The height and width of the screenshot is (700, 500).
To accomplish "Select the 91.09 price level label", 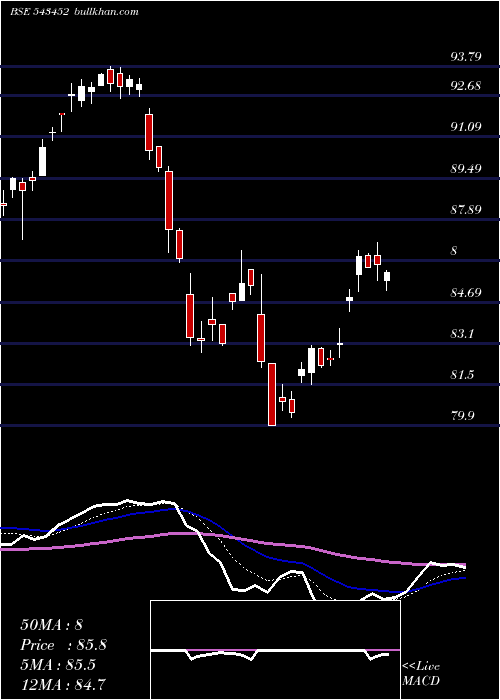I will [x=466, y=127].
